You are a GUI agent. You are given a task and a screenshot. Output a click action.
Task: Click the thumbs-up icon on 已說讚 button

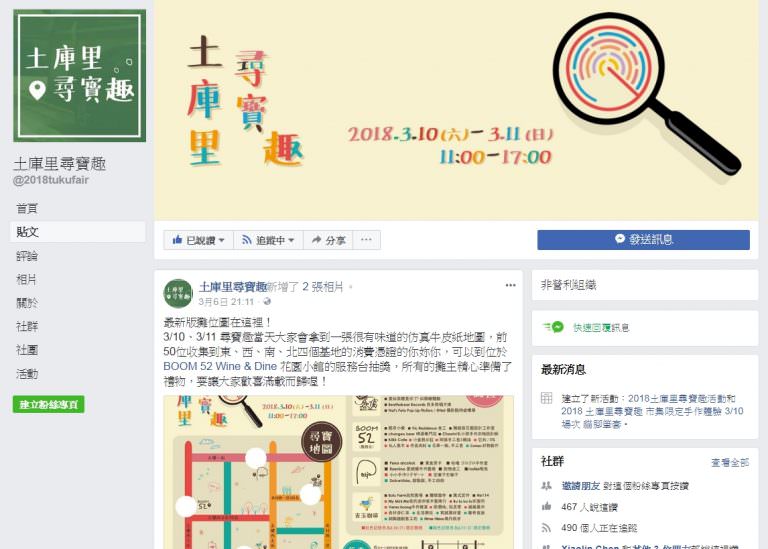pyautogui.click(x=177, y=240)
